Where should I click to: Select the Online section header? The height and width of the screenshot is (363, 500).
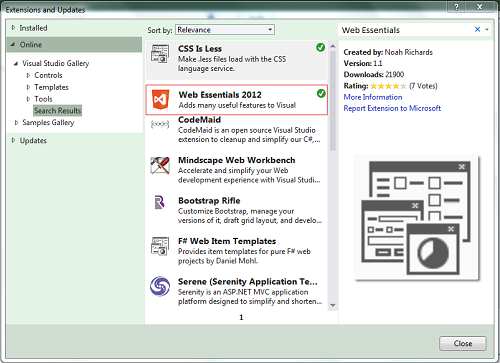pos(74,44)
